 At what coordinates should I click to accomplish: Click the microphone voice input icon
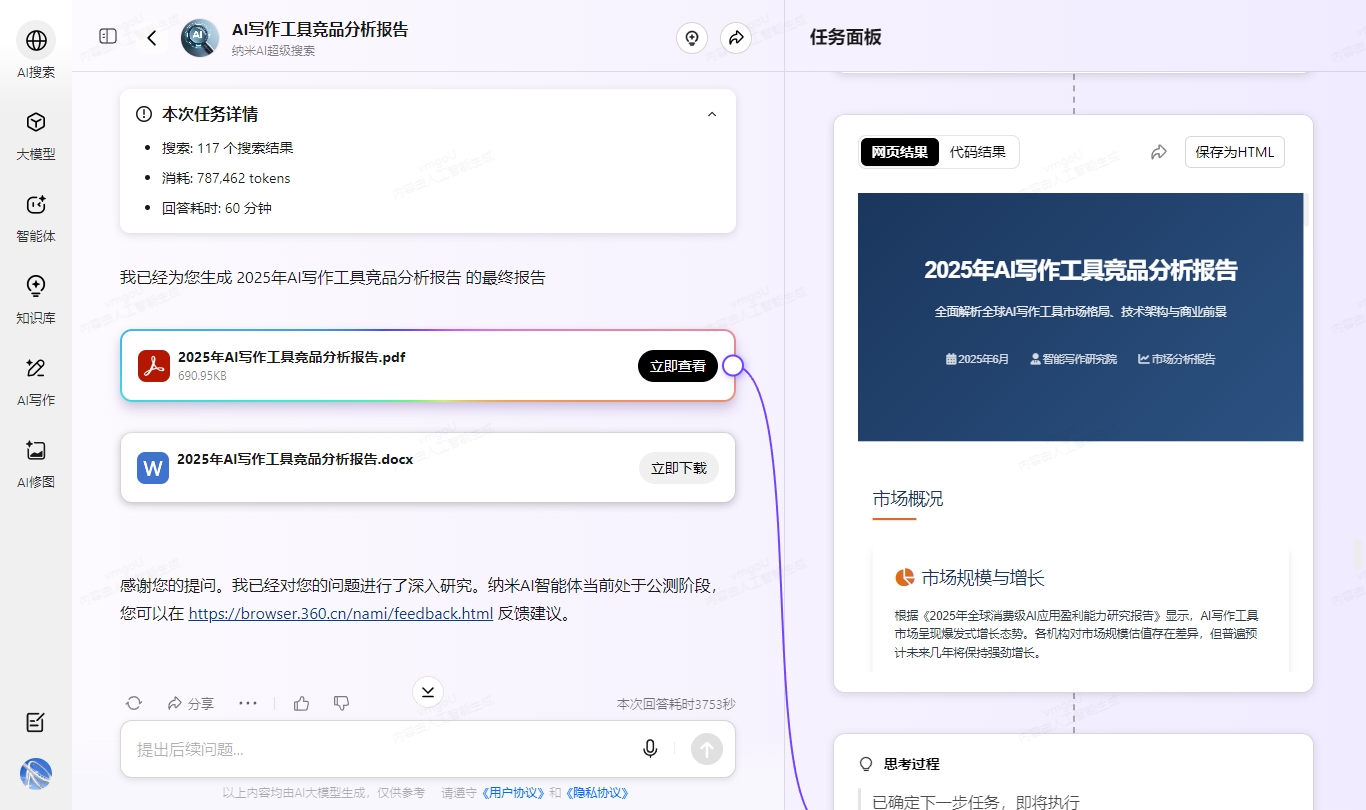coord(650,748)
